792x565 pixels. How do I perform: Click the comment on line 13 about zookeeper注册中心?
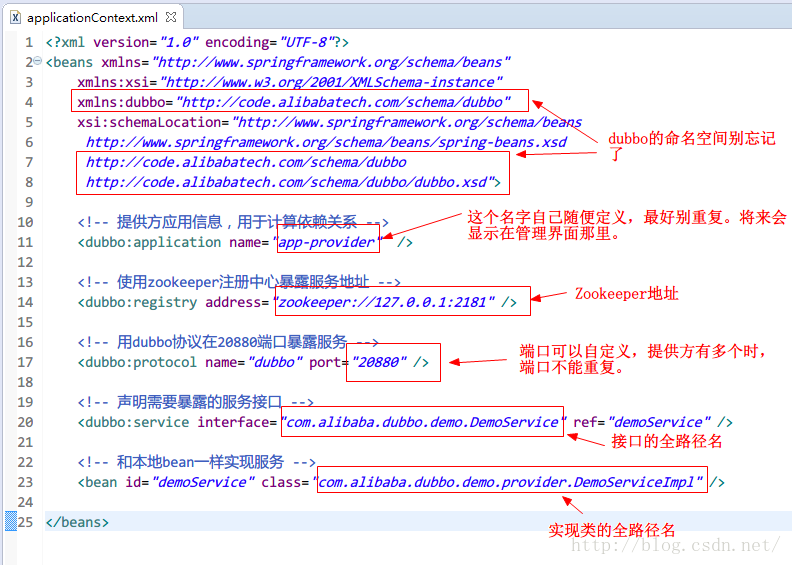click(239, 282)
